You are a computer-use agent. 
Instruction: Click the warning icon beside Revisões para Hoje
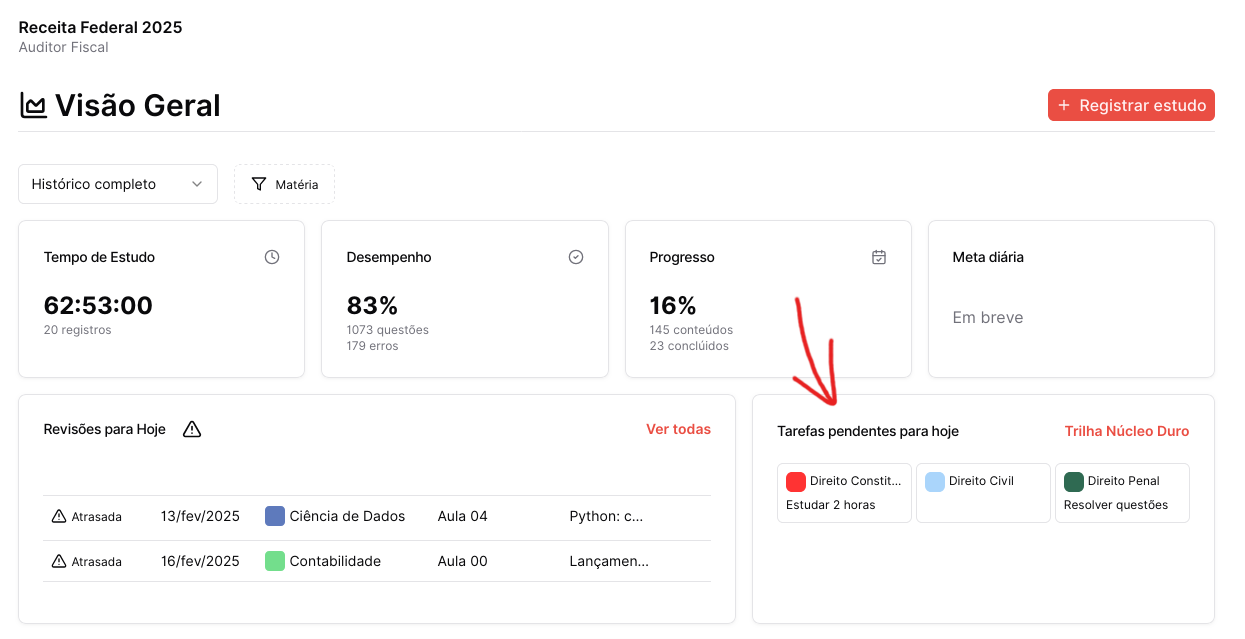click(x=192, y=429)
